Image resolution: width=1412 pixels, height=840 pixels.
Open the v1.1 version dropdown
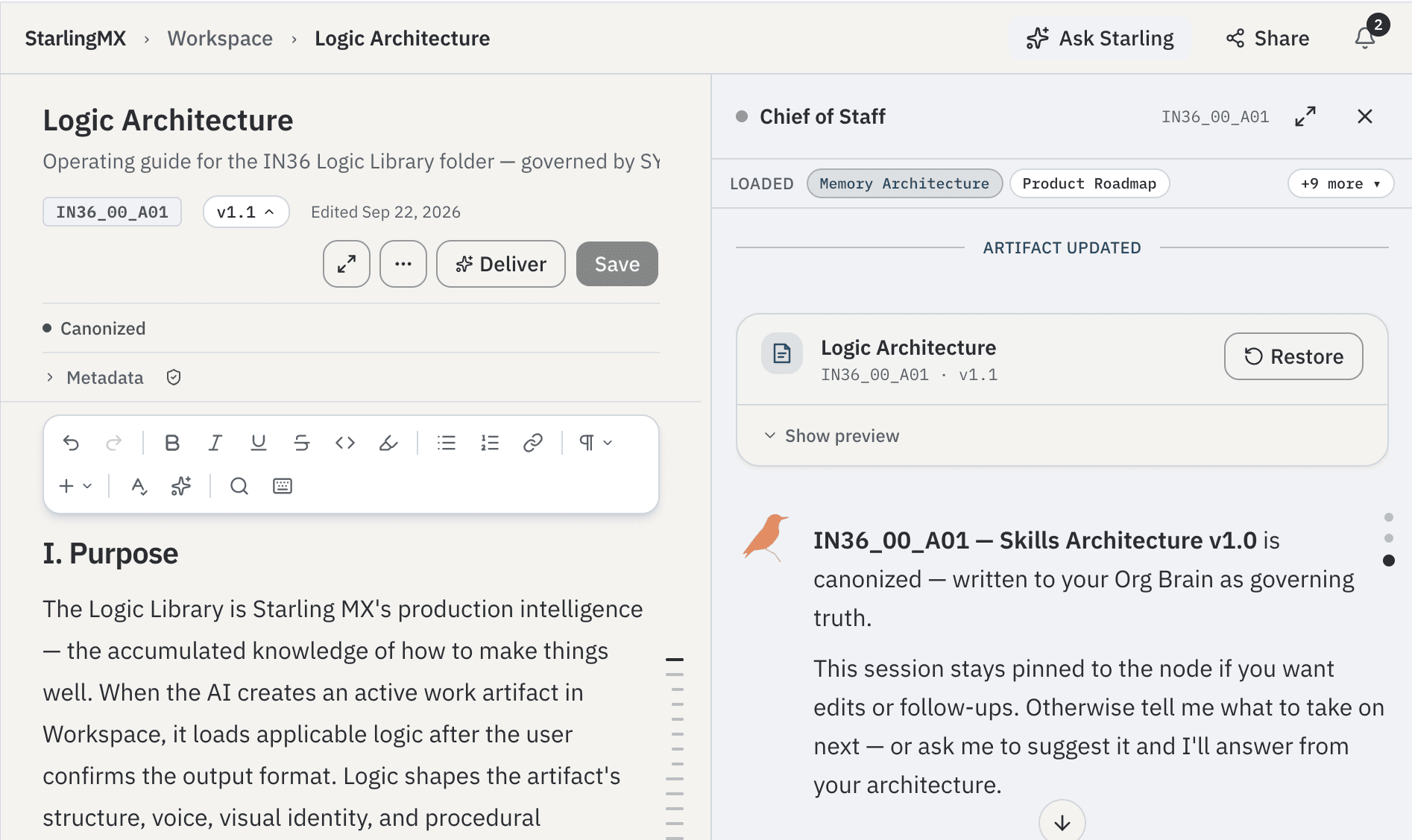(246, 212)
